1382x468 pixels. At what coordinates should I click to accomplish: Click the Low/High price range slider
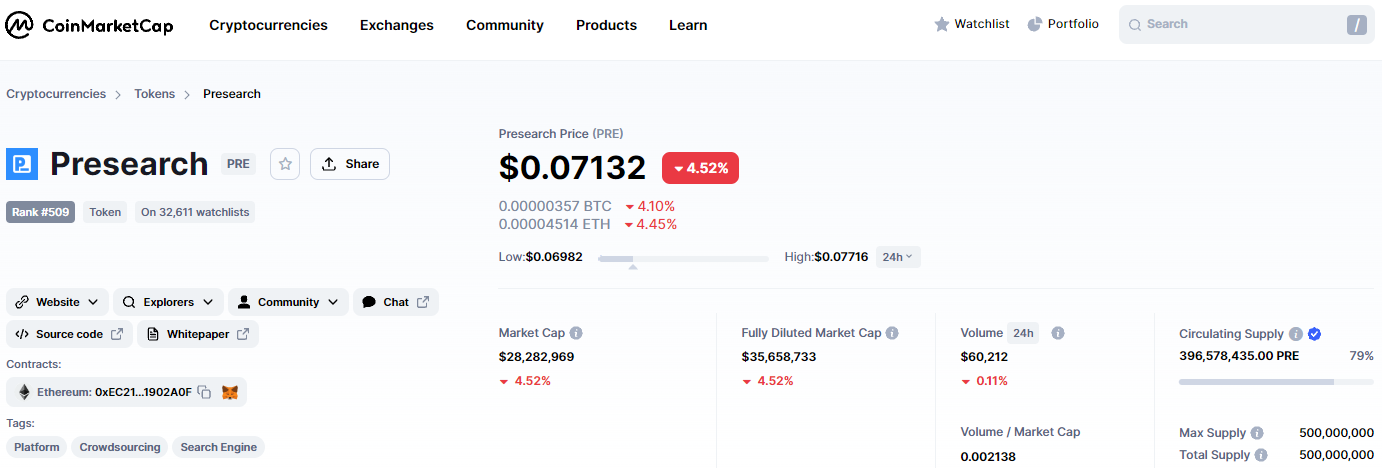683,258
